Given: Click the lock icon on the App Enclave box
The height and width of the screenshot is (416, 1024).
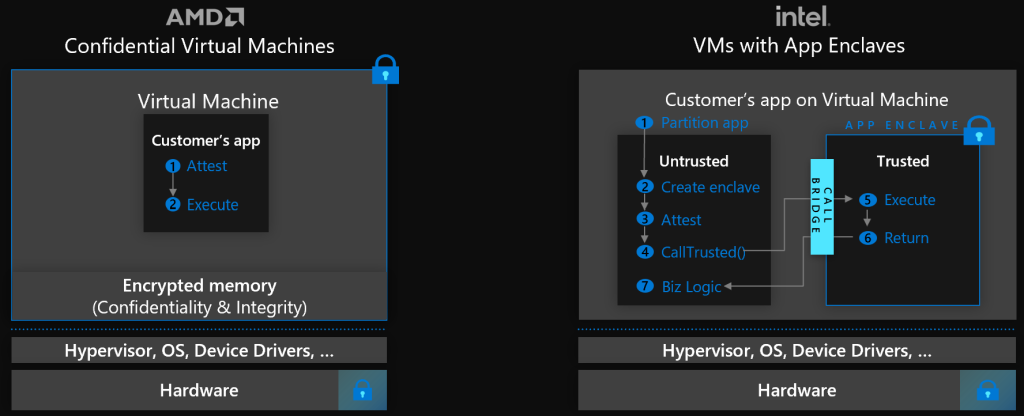Looking at the screenshot, I should [x=978, y=130].
